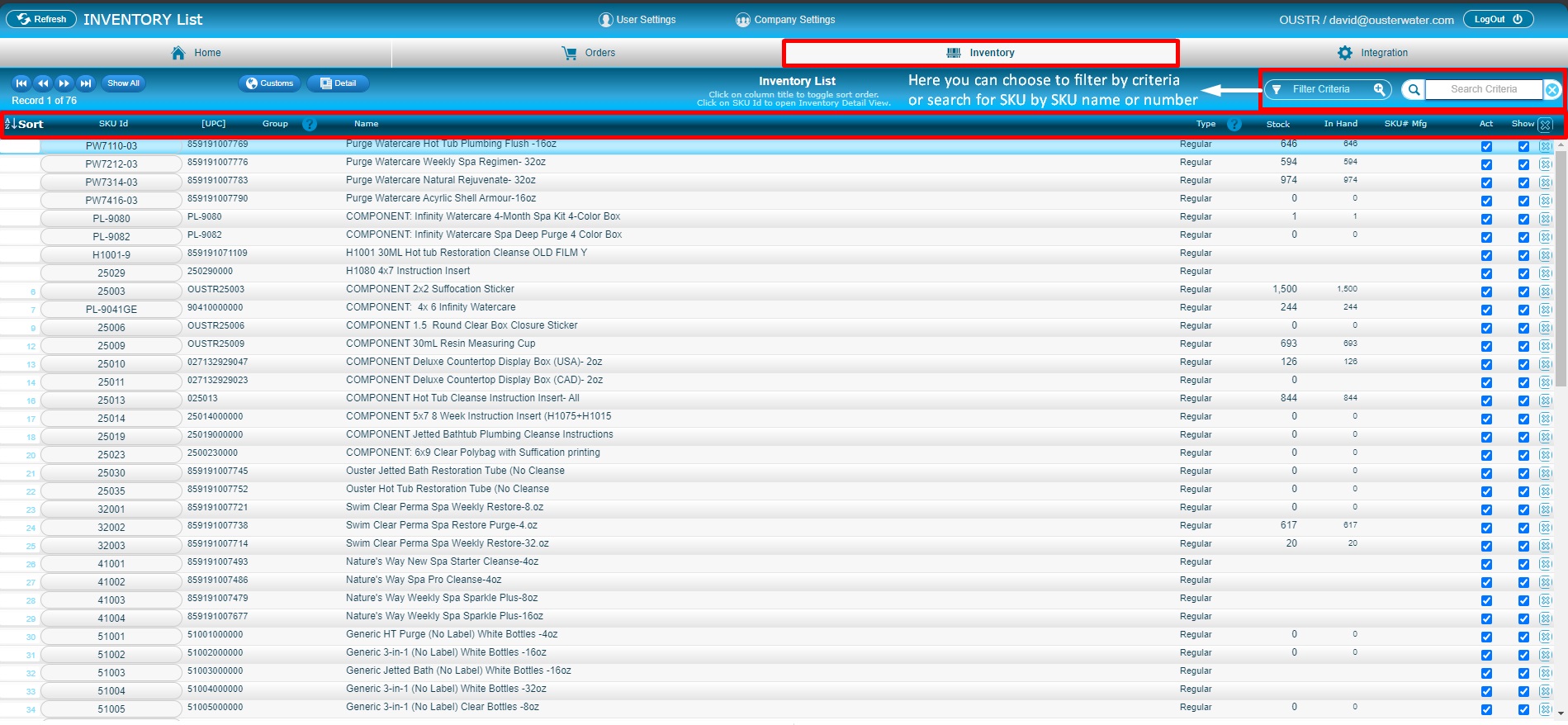The image size is (1568, 725).
Task: Jump to the last record
Action: tap(86, 83)
